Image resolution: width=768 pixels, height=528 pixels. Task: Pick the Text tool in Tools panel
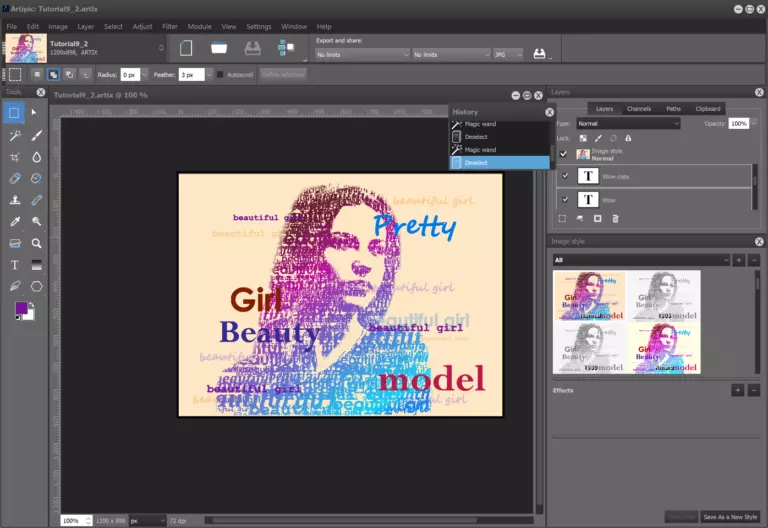tap(15, 265)
